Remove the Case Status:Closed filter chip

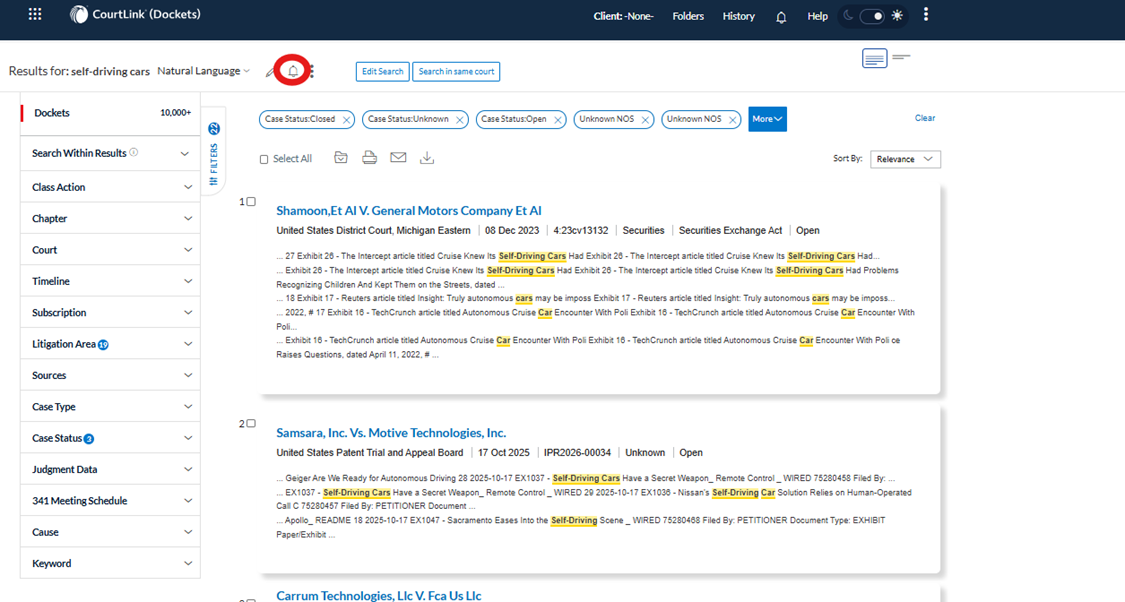pos(347,120)
